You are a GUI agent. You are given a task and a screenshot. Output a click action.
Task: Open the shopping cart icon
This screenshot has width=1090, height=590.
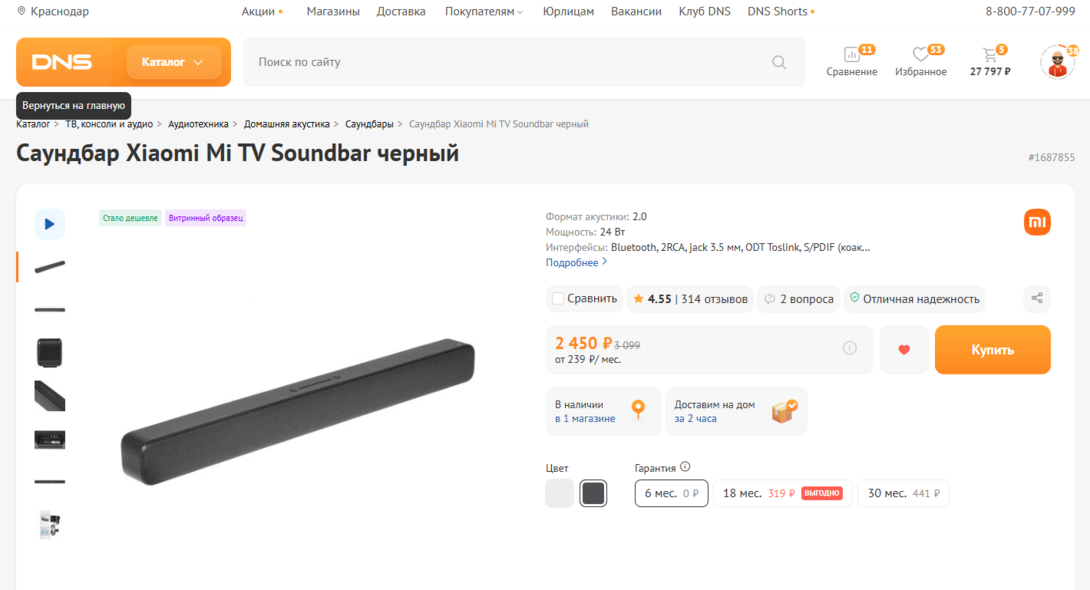(x=990, y=56)
